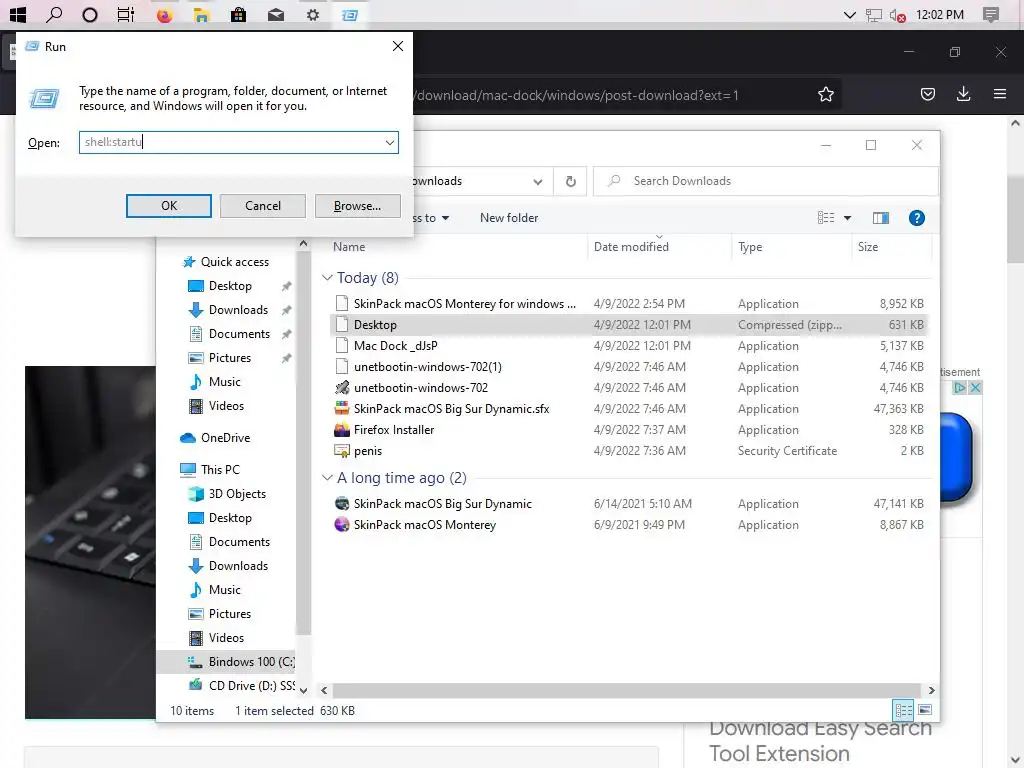Open the 'ss to' toolbar dropdown
The height and width of the screenshot is (768, 1024).
coord(430,218)
